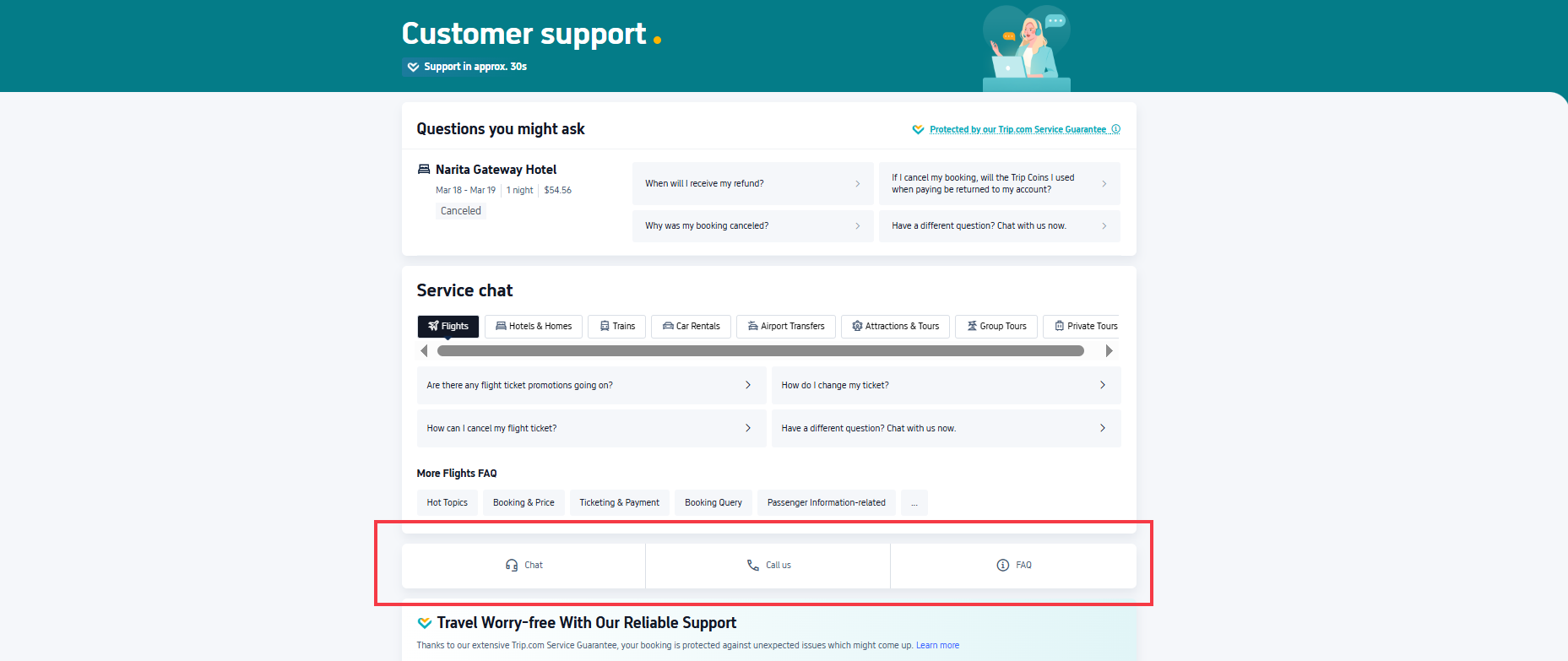Click the Trains category icon
The image size is (1568, 661).
point(605,326)
